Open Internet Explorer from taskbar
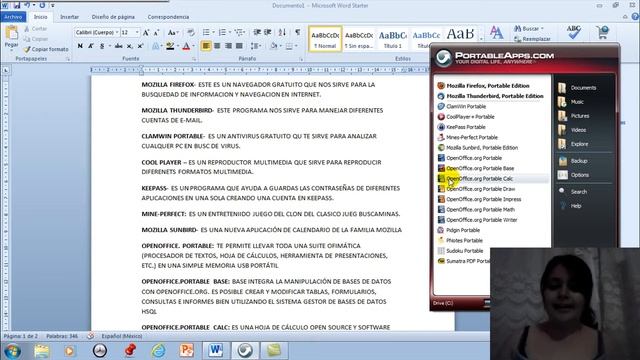 pyautogui.click(x=158, y=351)
